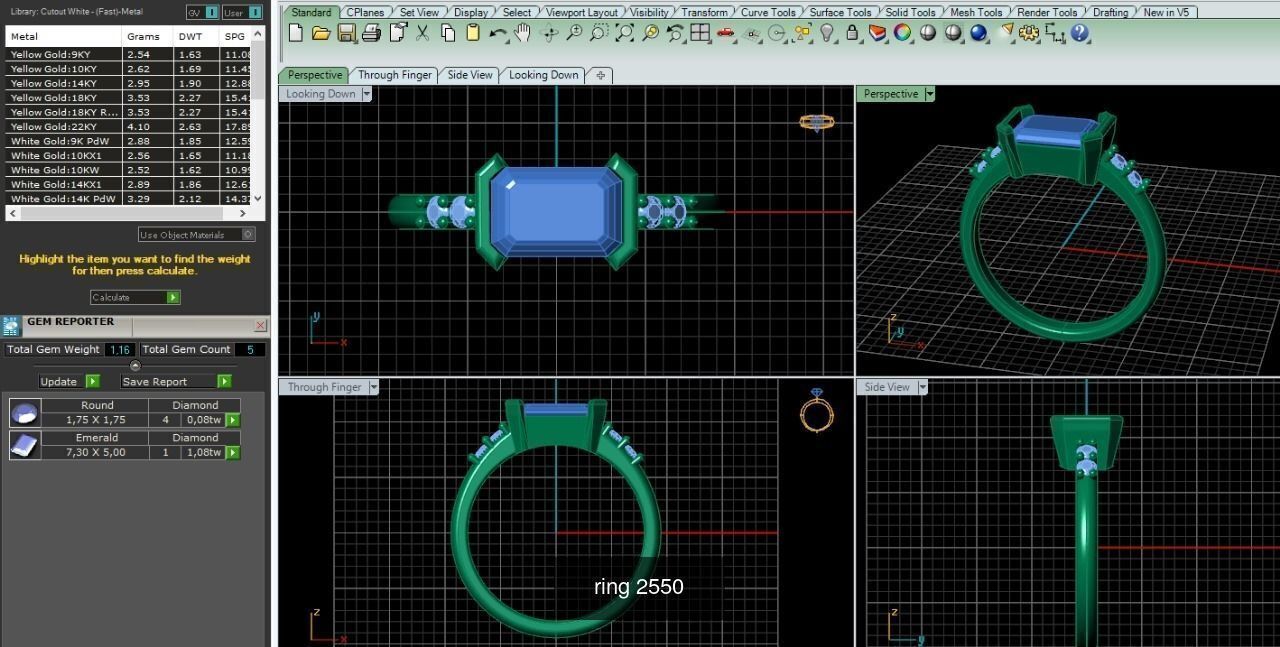1280x647 pixels.
Task: Select the Looking Down viewport tab
Action: [x=543, y=75]
